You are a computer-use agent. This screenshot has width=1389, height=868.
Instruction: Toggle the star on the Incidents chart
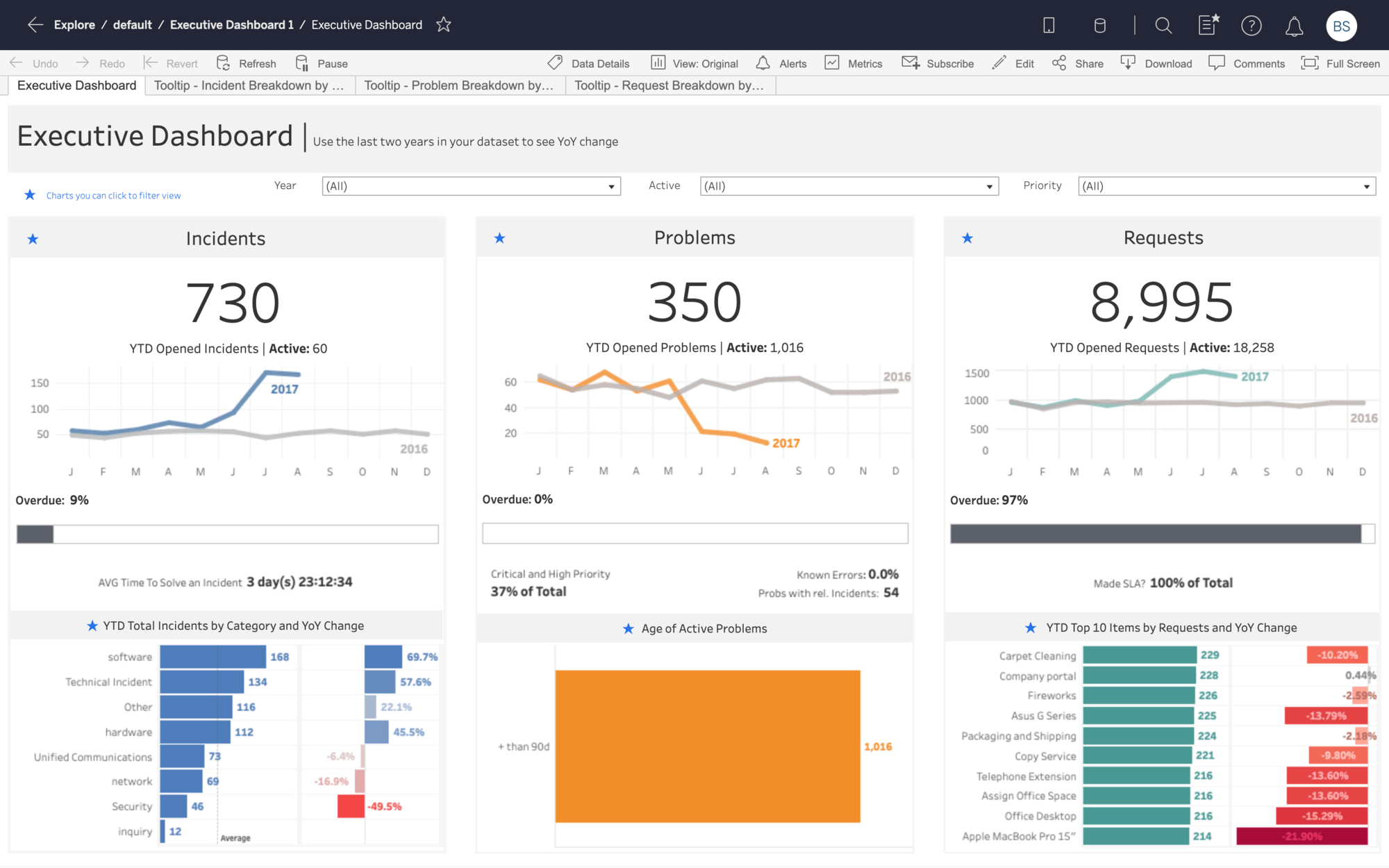point(33,238)
